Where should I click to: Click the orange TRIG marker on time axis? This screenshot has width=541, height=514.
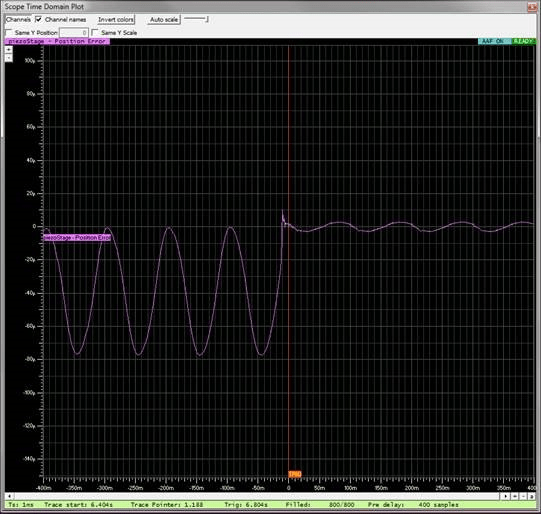pos(295,474)
